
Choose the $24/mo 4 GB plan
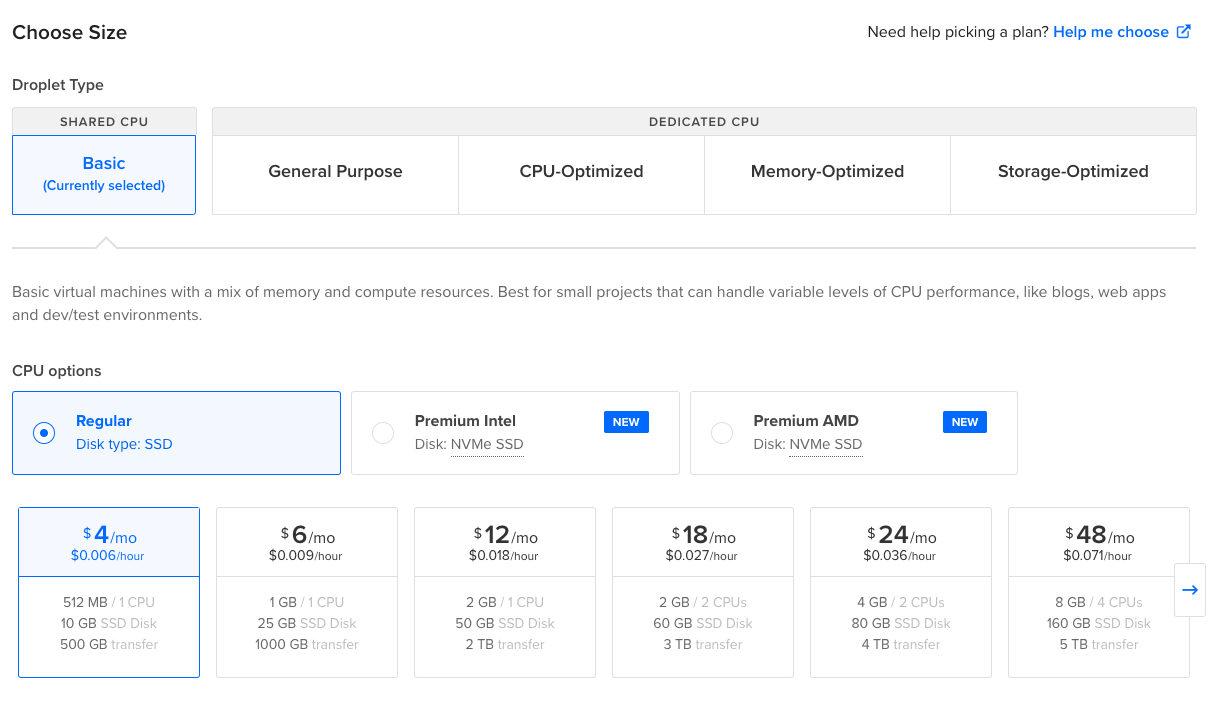pyautogui.click(x=901, y=592)
